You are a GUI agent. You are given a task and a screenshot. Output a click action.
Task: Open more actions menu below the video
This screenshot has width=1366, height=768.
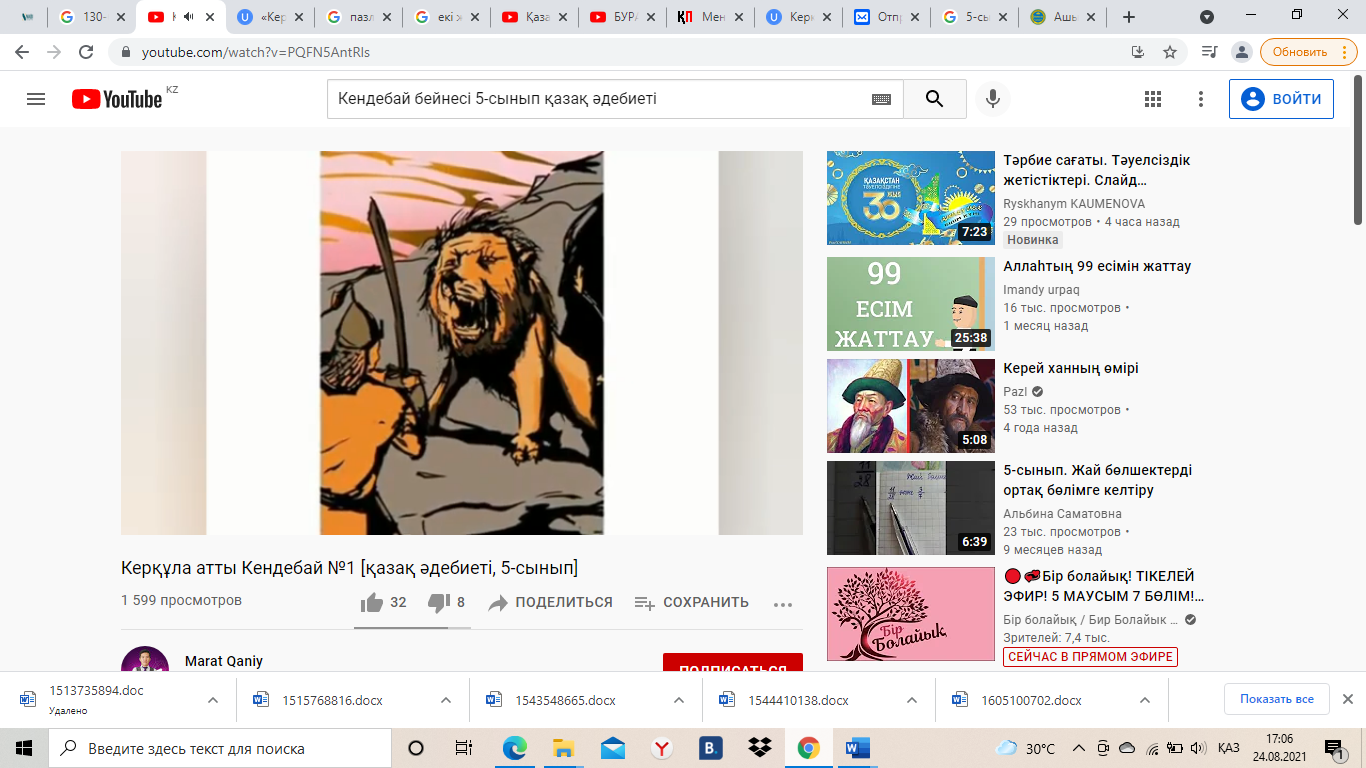783,603
